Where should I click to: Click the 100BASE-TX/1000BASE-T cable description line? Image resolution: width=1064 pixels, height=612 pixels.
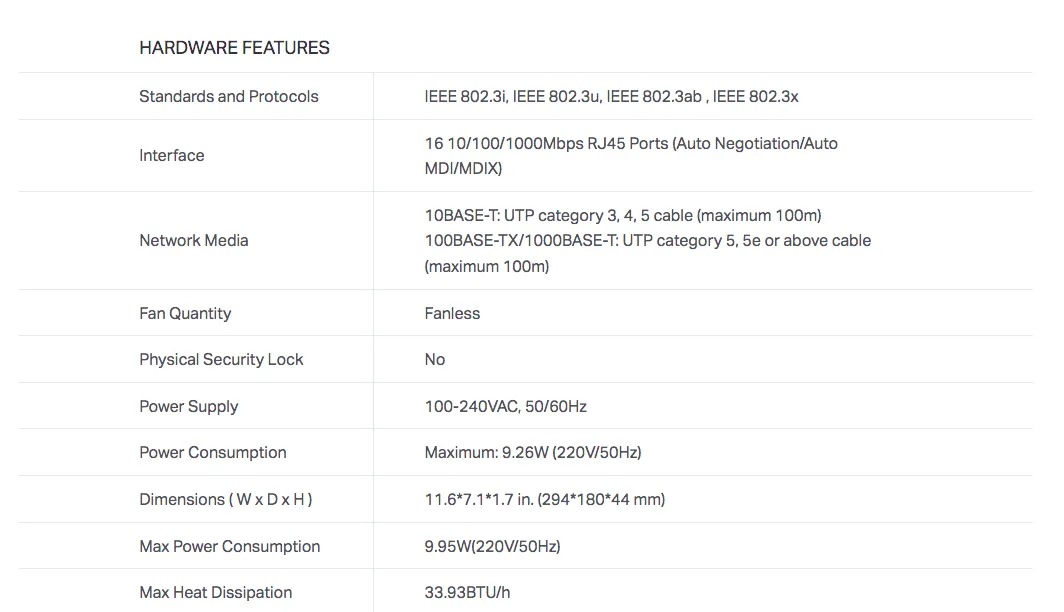click(x=647, y=241)
